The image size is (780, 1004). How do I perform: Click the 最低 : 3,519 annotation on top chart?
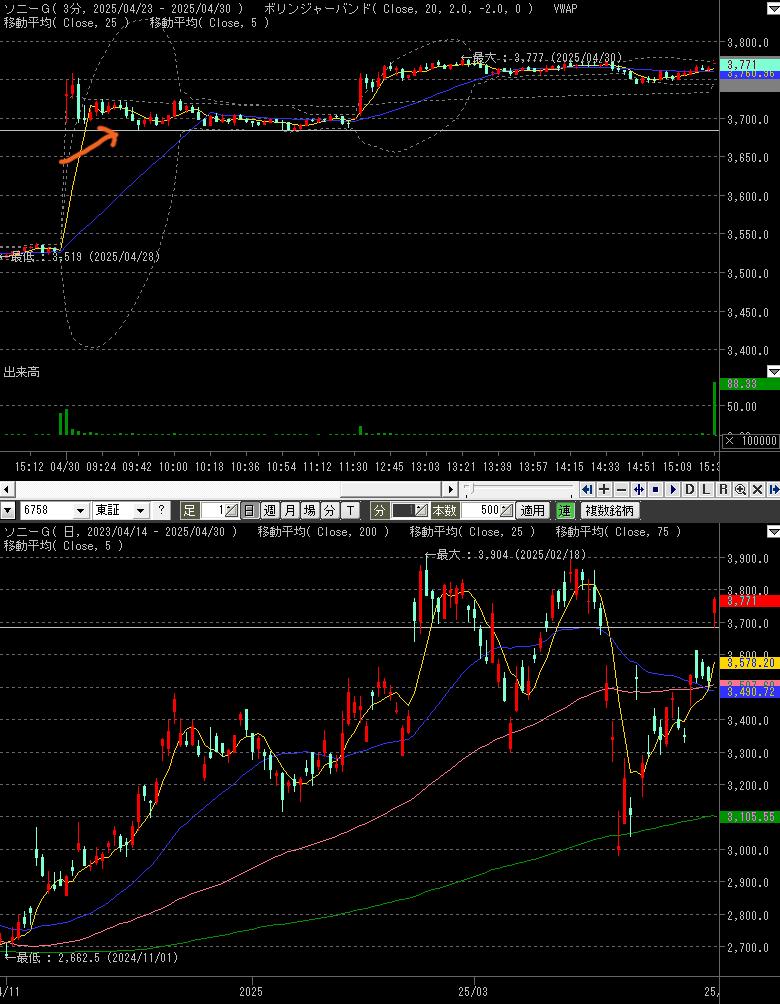[x=80, y=257]
